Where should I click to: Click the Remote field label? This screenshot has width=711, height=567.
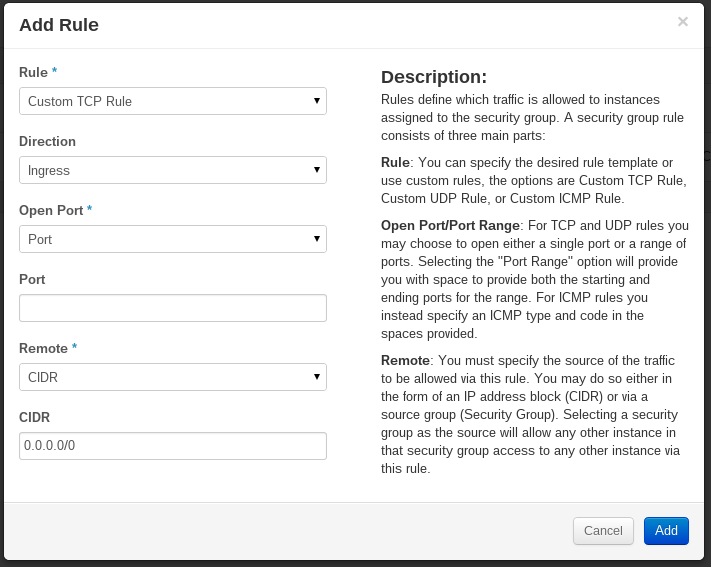click(43, 348)
